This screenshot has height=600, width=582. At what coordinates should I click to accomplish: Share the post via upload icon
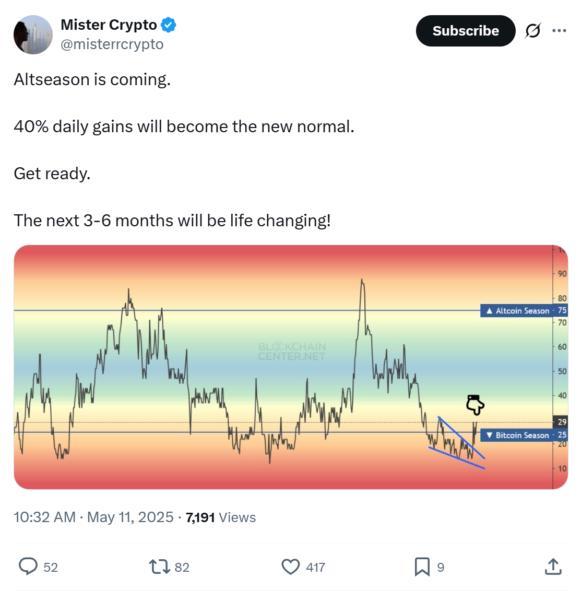(x=553, y=566)
